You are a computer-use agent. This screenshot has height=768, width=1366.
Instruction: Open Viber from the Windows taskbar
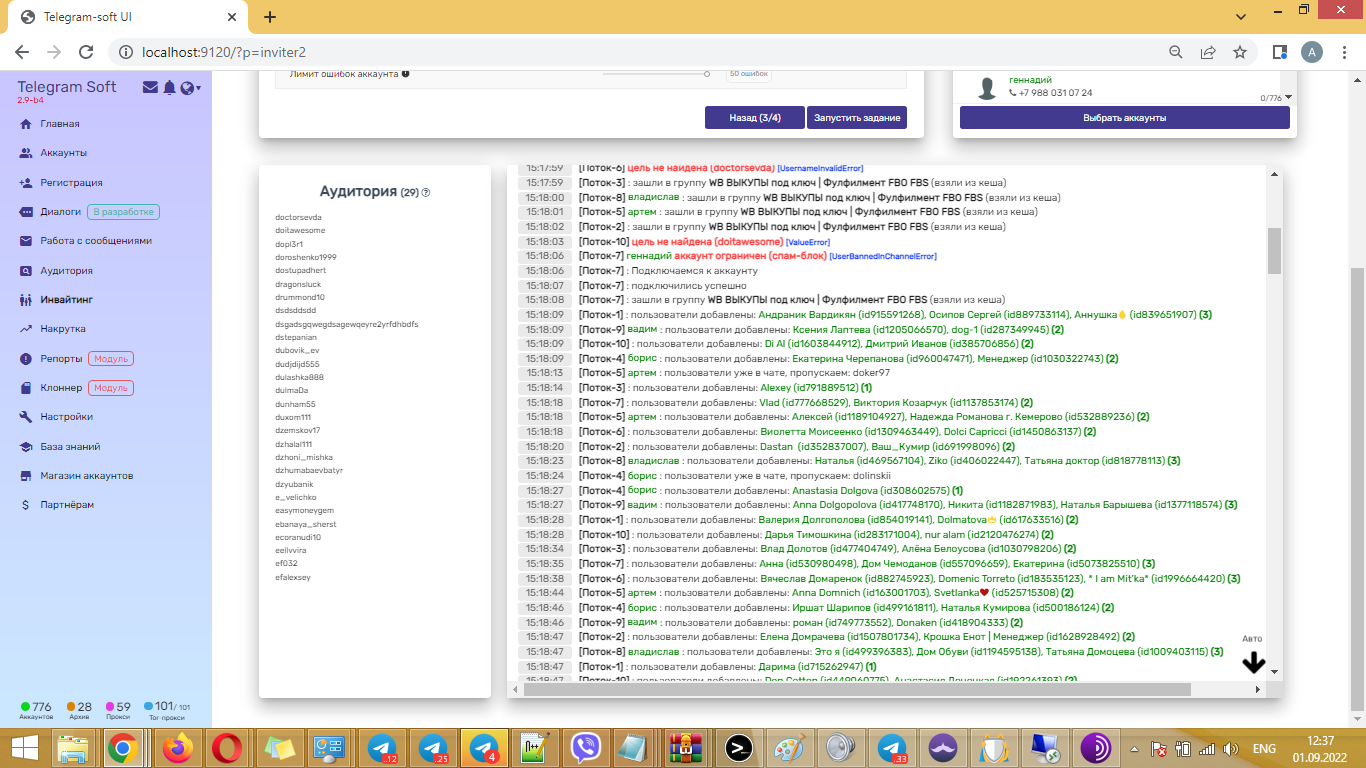[x=585, y=748]
